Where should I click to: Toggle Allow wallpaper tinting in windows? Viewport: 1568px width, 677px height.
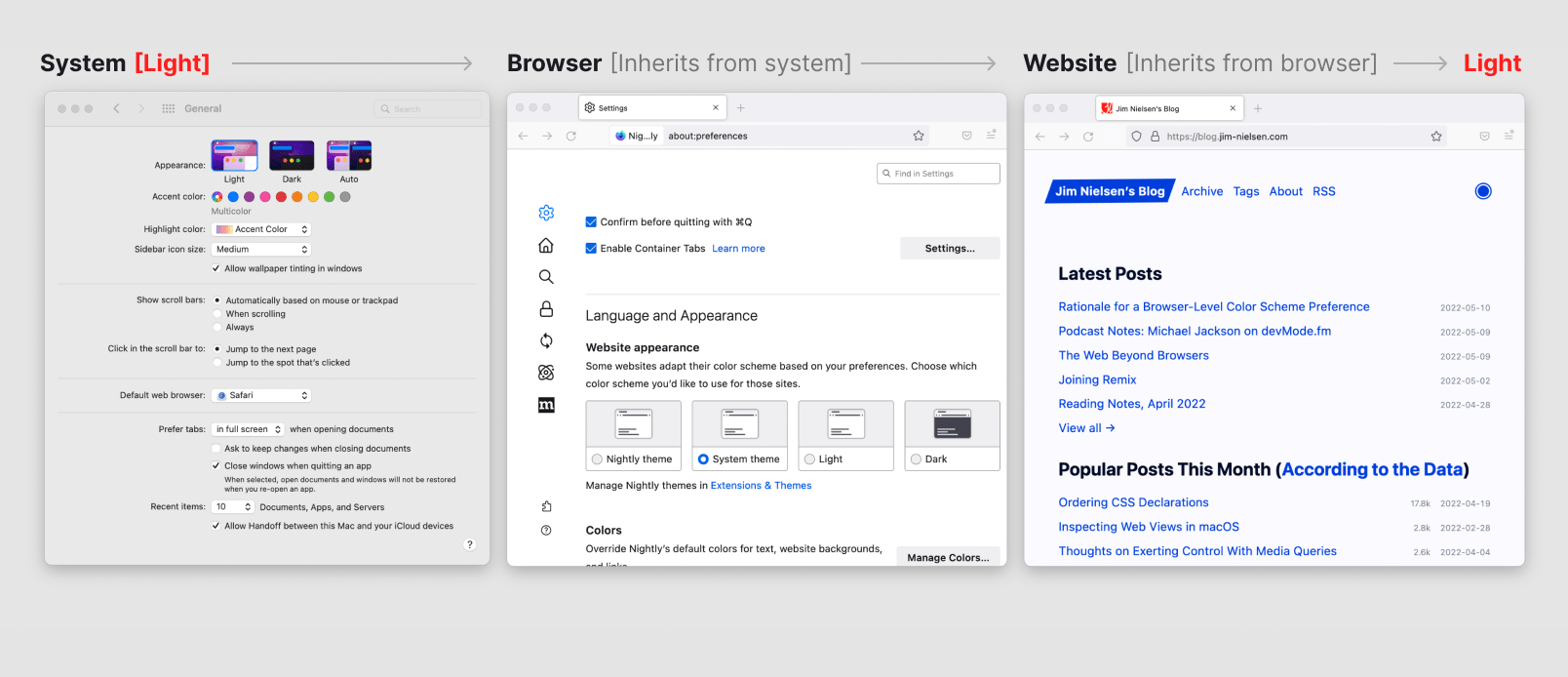coord(216,268)
